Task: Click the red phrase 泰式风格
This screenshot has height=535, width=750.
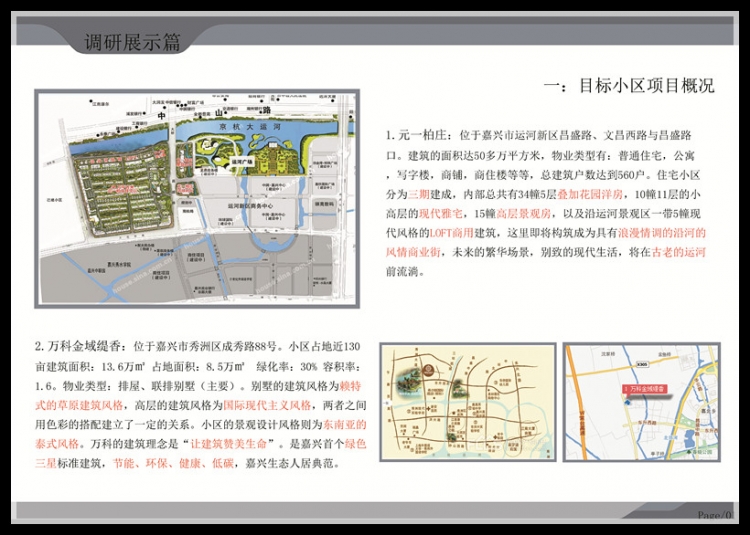Action: (57, 444)
